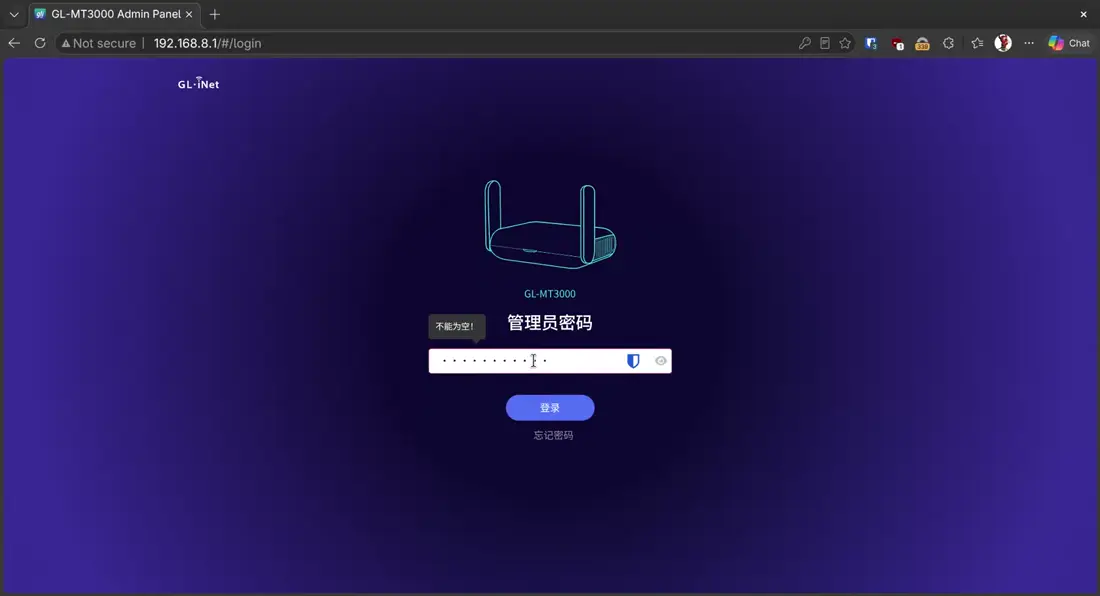
Task: Select the 192.168.8.1 address bar URL
Action: pos(208,43)
